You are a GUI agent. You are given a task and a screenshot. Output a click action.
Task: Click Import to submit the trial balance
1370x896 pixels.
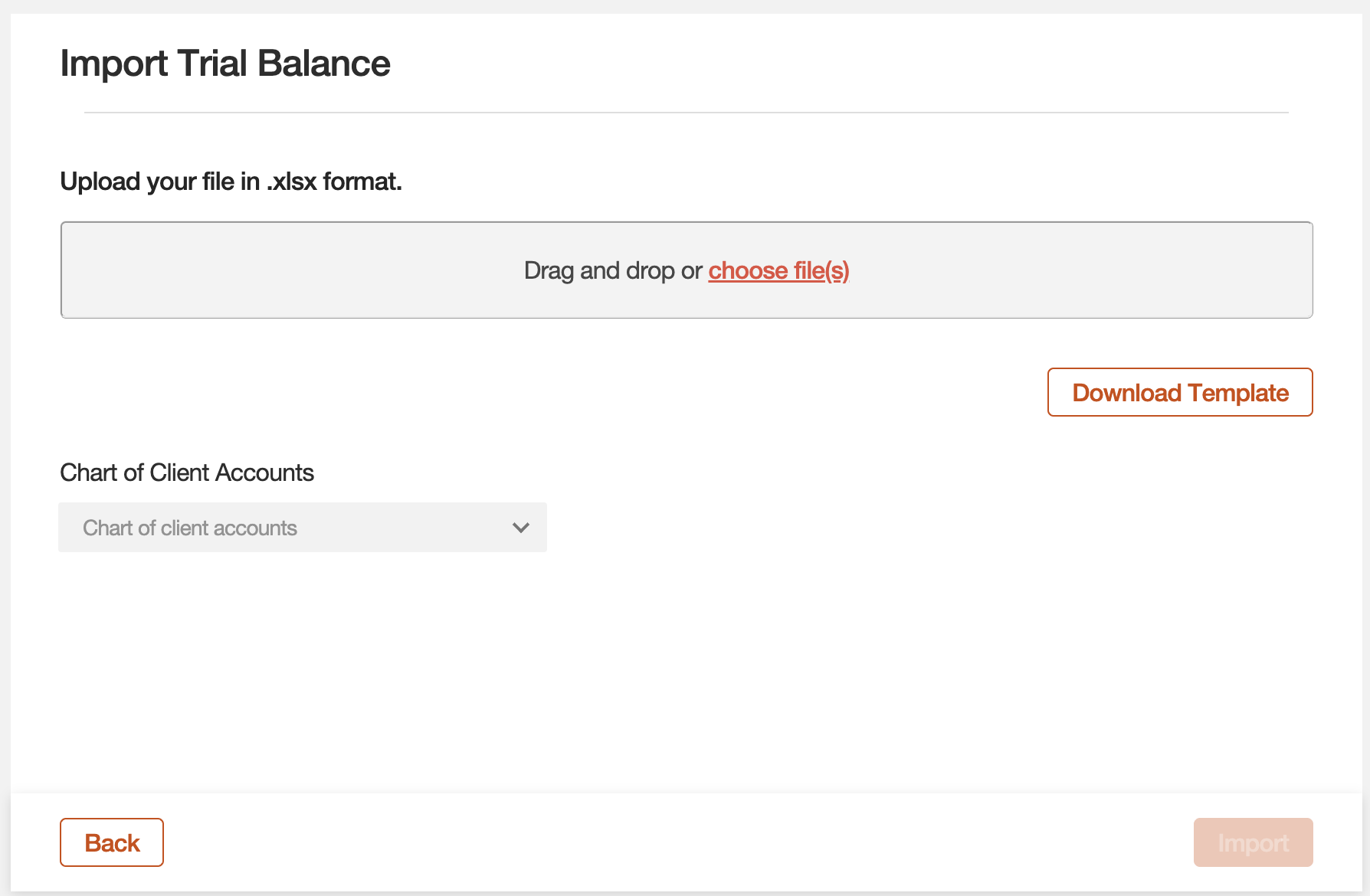1253,842
